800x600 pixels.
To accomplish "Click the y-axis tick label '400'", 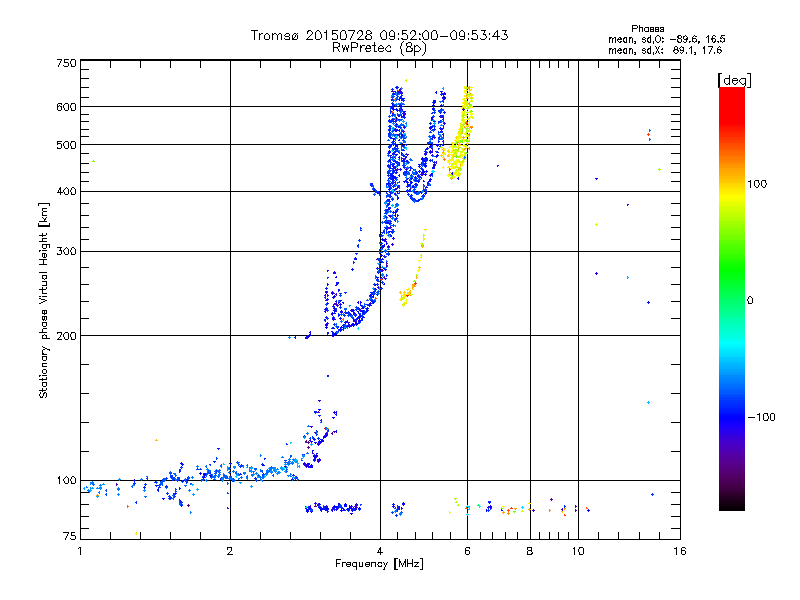I will (x=66, y=191).
